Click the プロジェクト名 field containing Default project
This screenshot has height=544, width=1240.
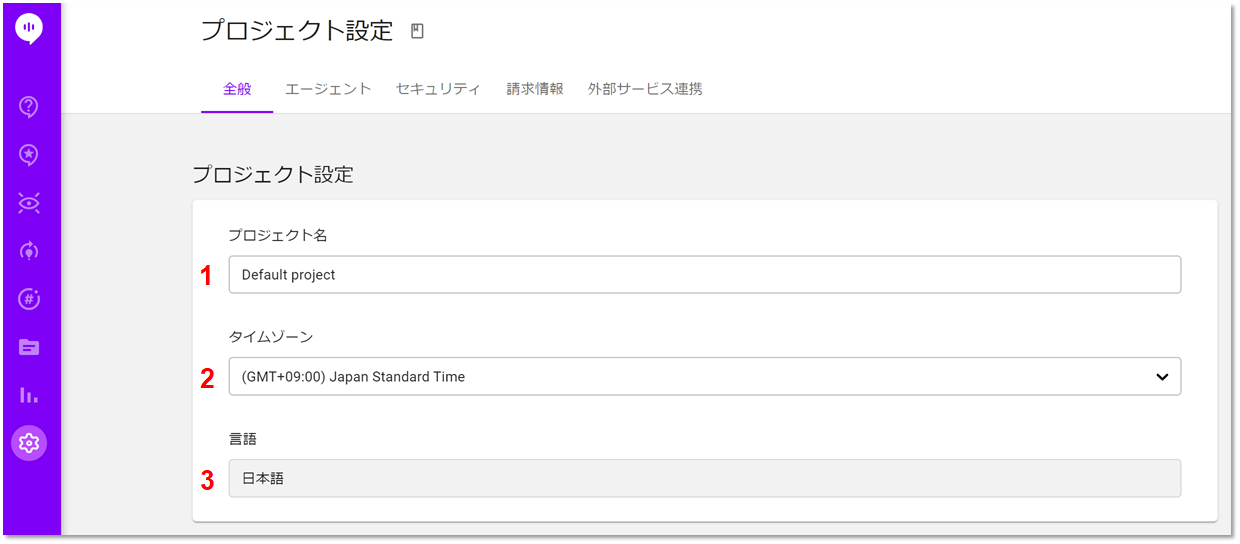click(705, 275)
